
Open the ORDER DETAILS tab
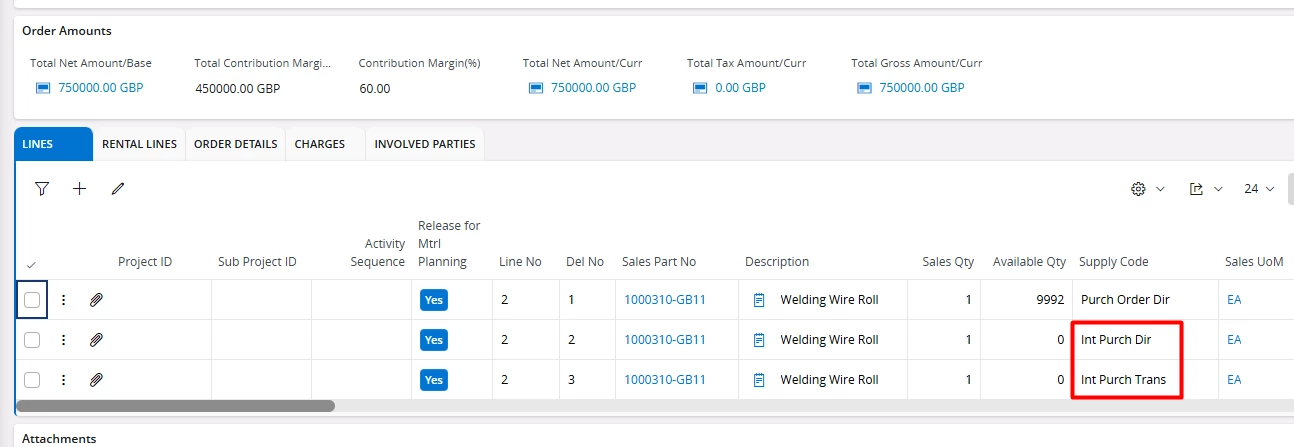click(235, 144)
